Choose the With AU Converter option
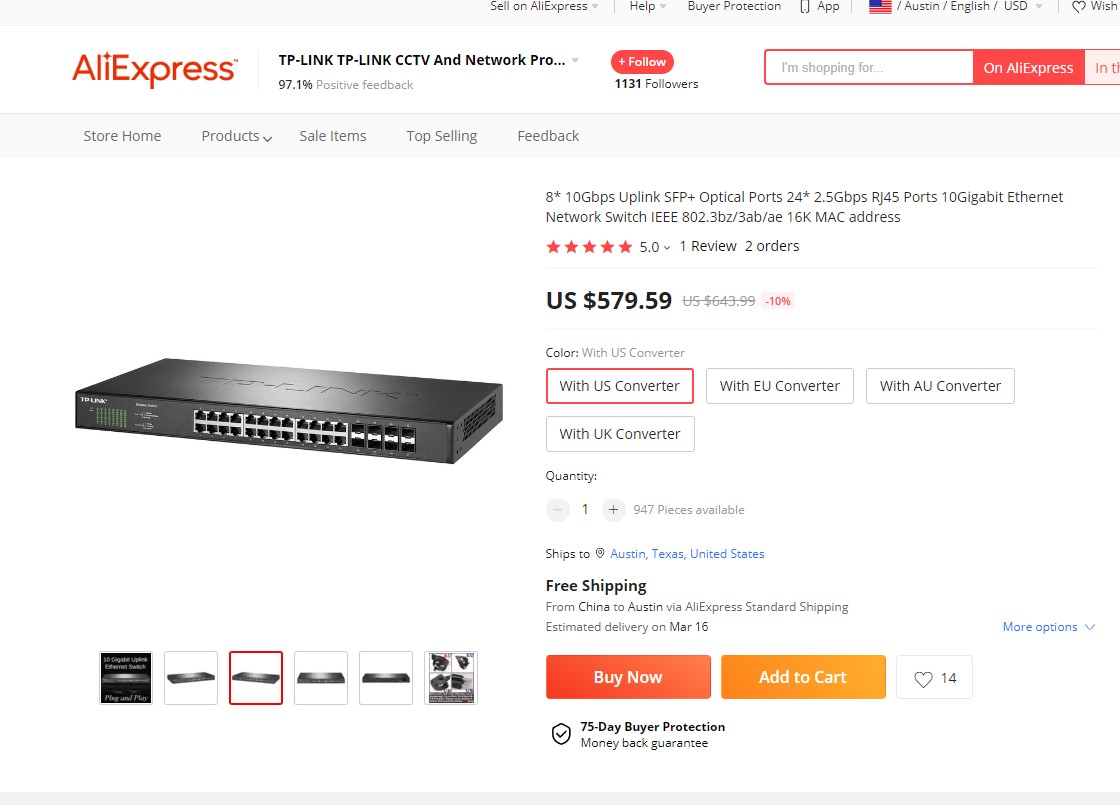This screenshot has height=805, width=1120. click(940, 386)
